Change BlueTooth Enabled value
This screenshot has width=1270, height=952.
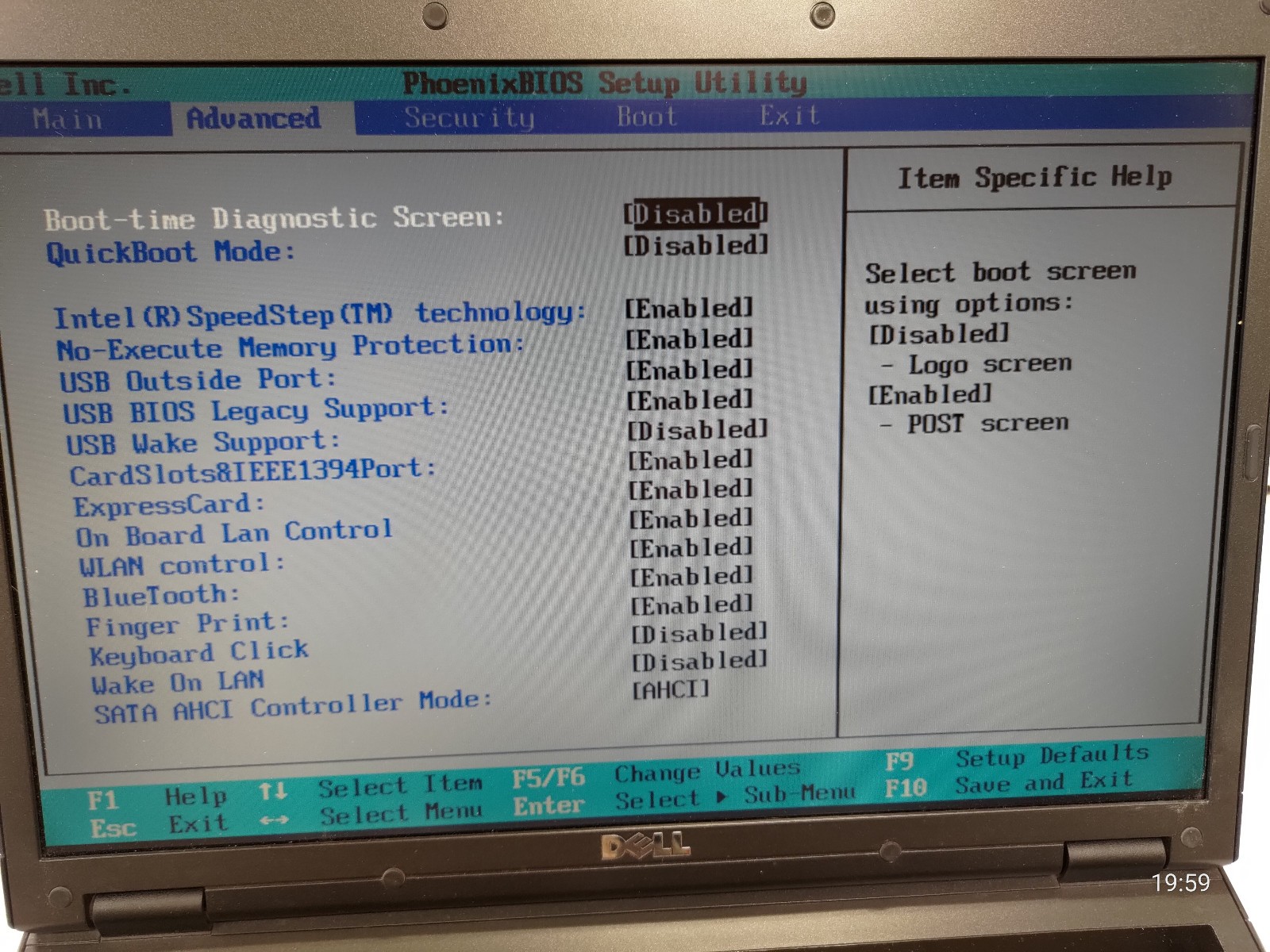(691, 576)
